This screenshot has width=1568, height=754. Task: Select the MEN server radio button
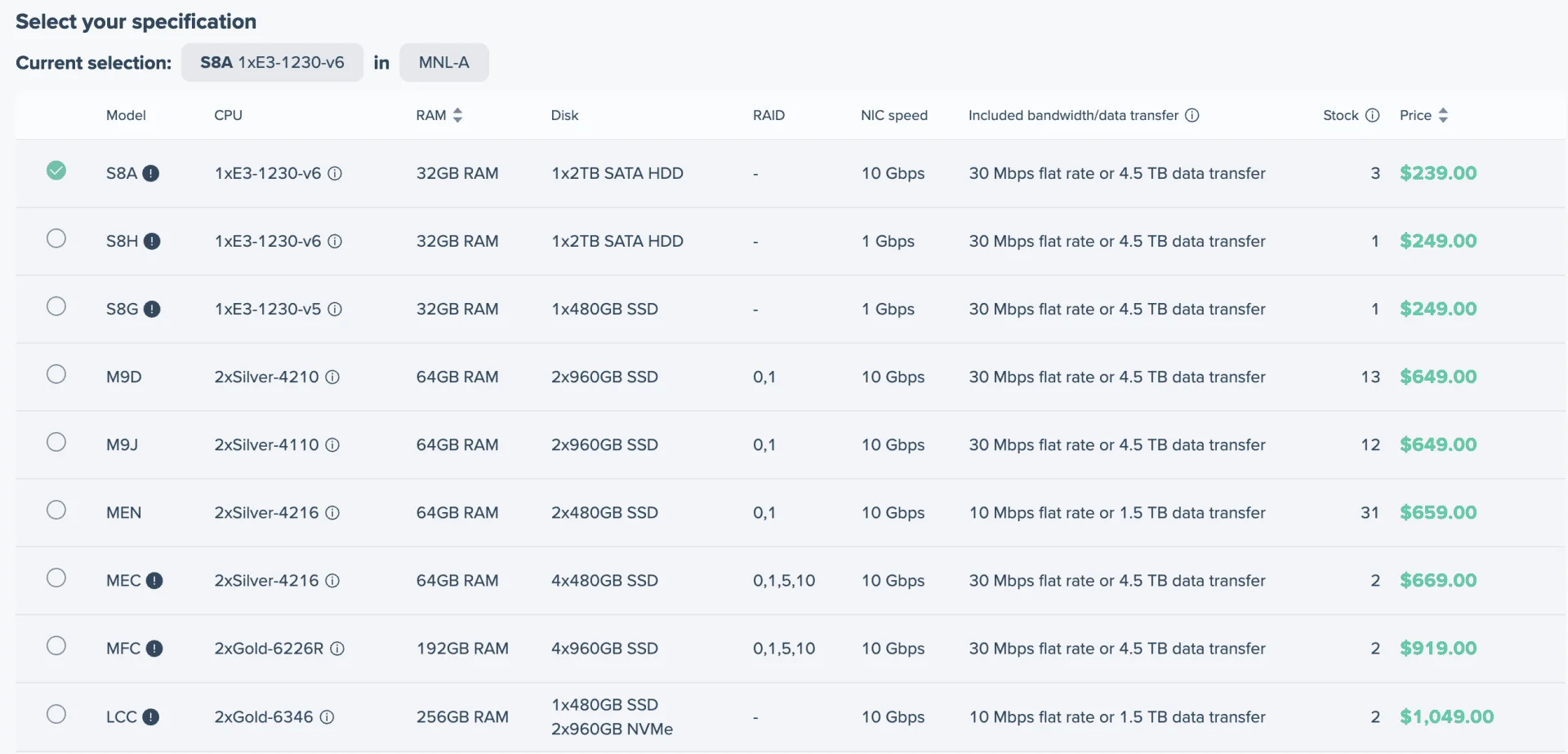pos(56,510)
